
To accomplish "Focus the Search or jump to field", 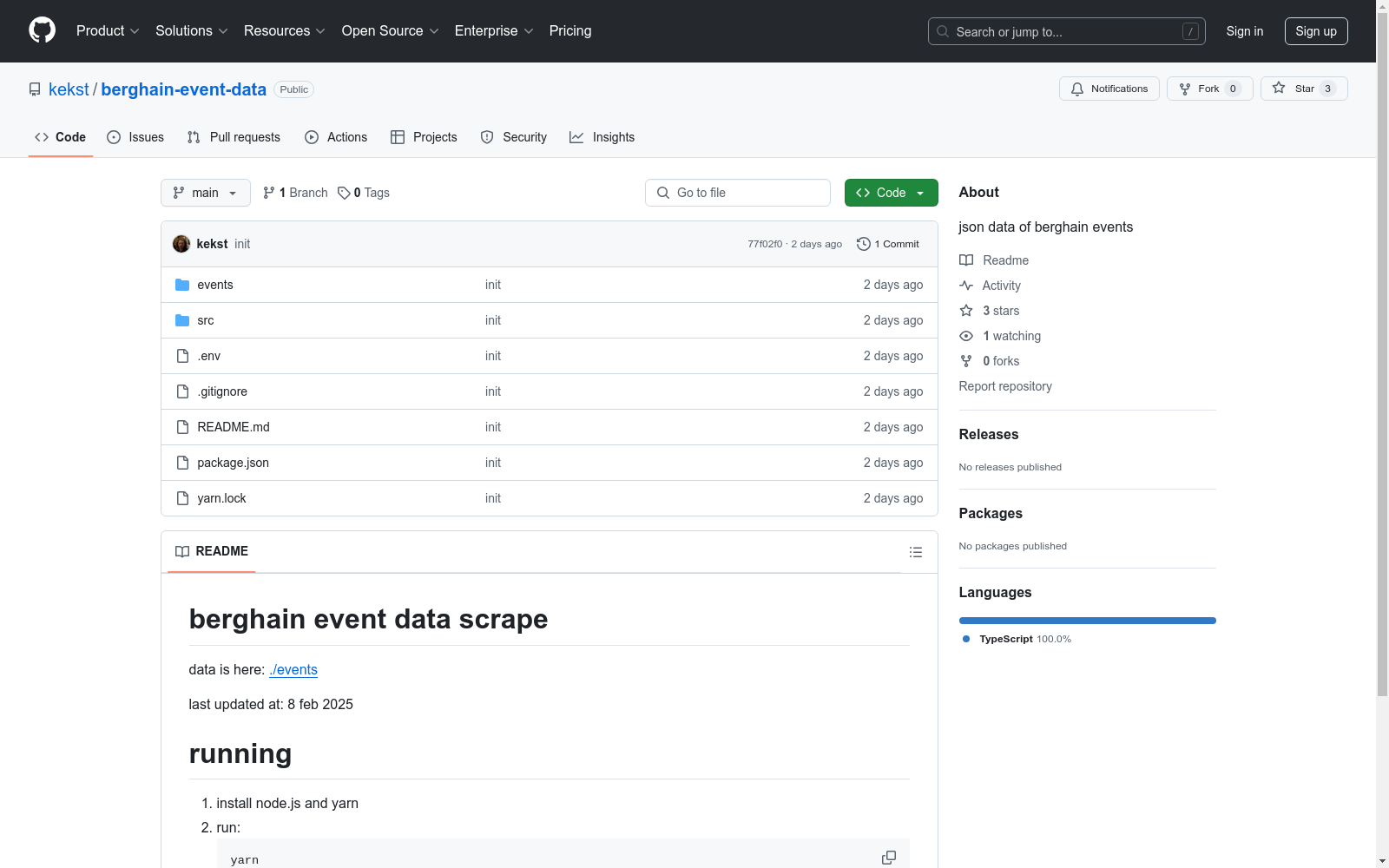I will [x=1067, y=31].
